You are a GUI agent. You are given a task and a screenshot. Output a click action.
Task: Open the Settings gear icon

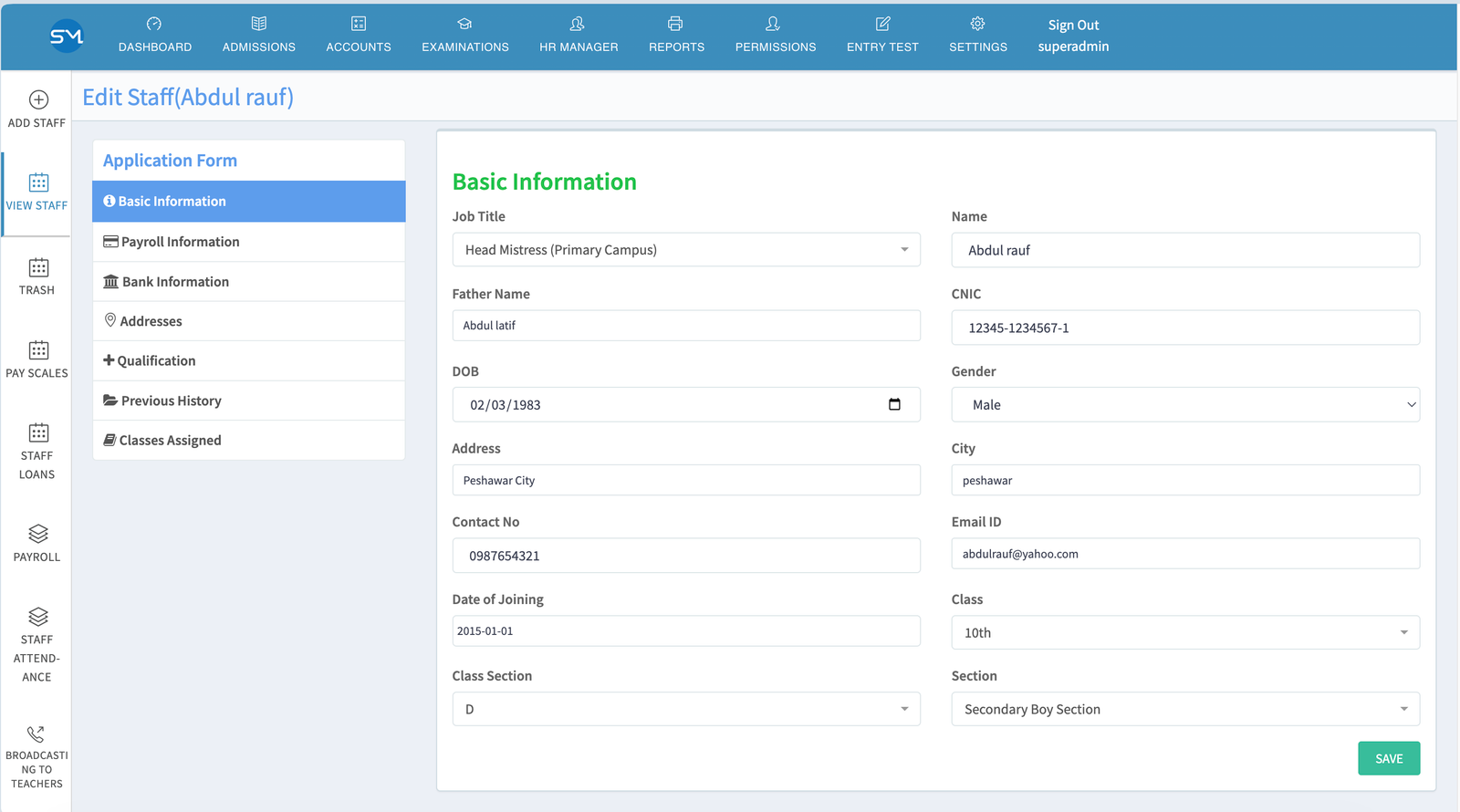(x=977, y=24)
